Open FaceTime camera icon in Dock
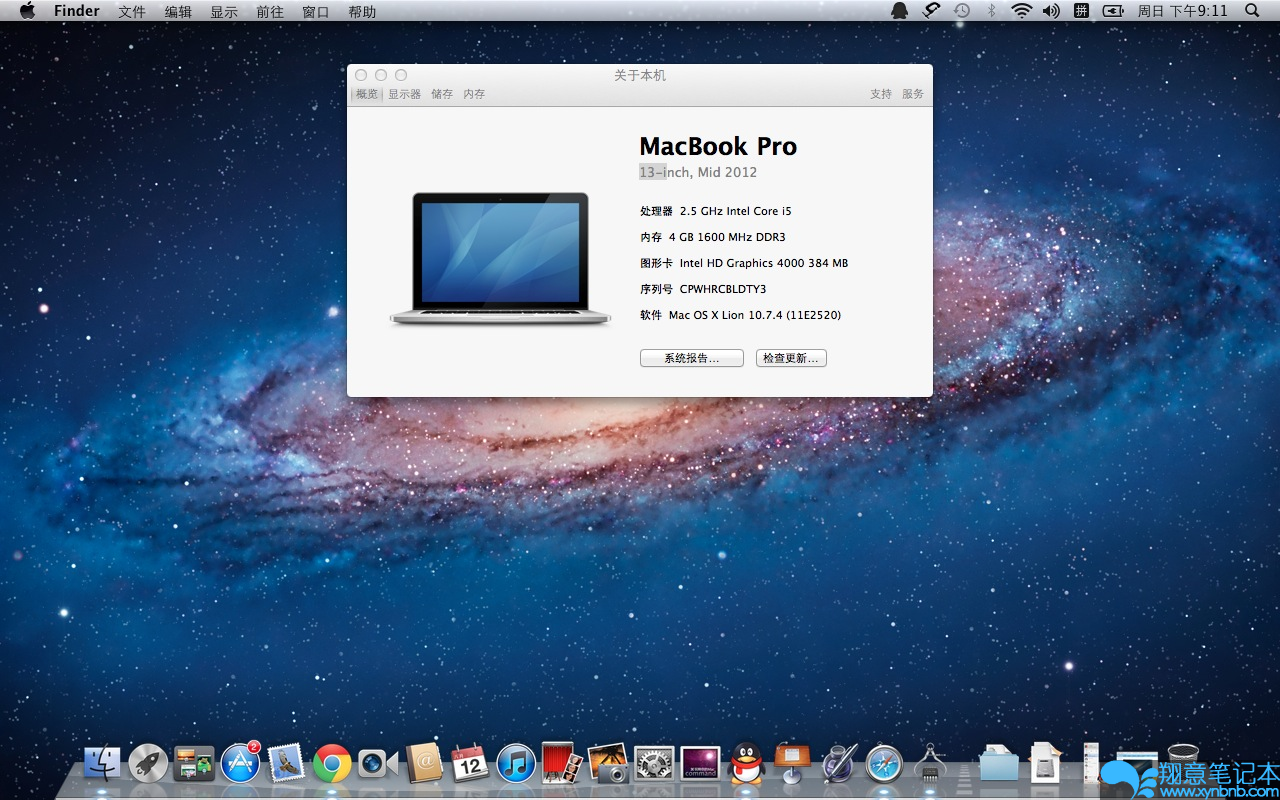 (378, 764)
